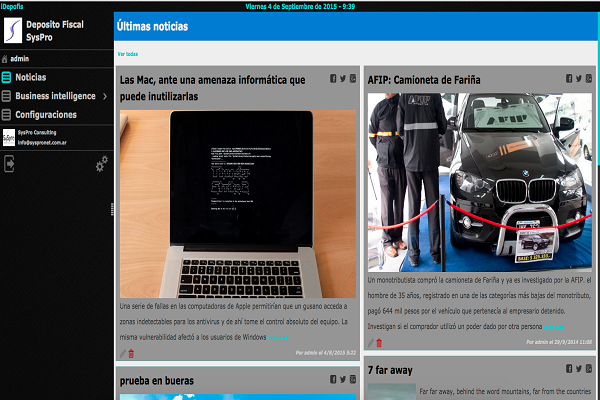Screen dimensions: 600x400
Task: Click third share icon on 'prueba en bueras'
Action: coord(353,379)
